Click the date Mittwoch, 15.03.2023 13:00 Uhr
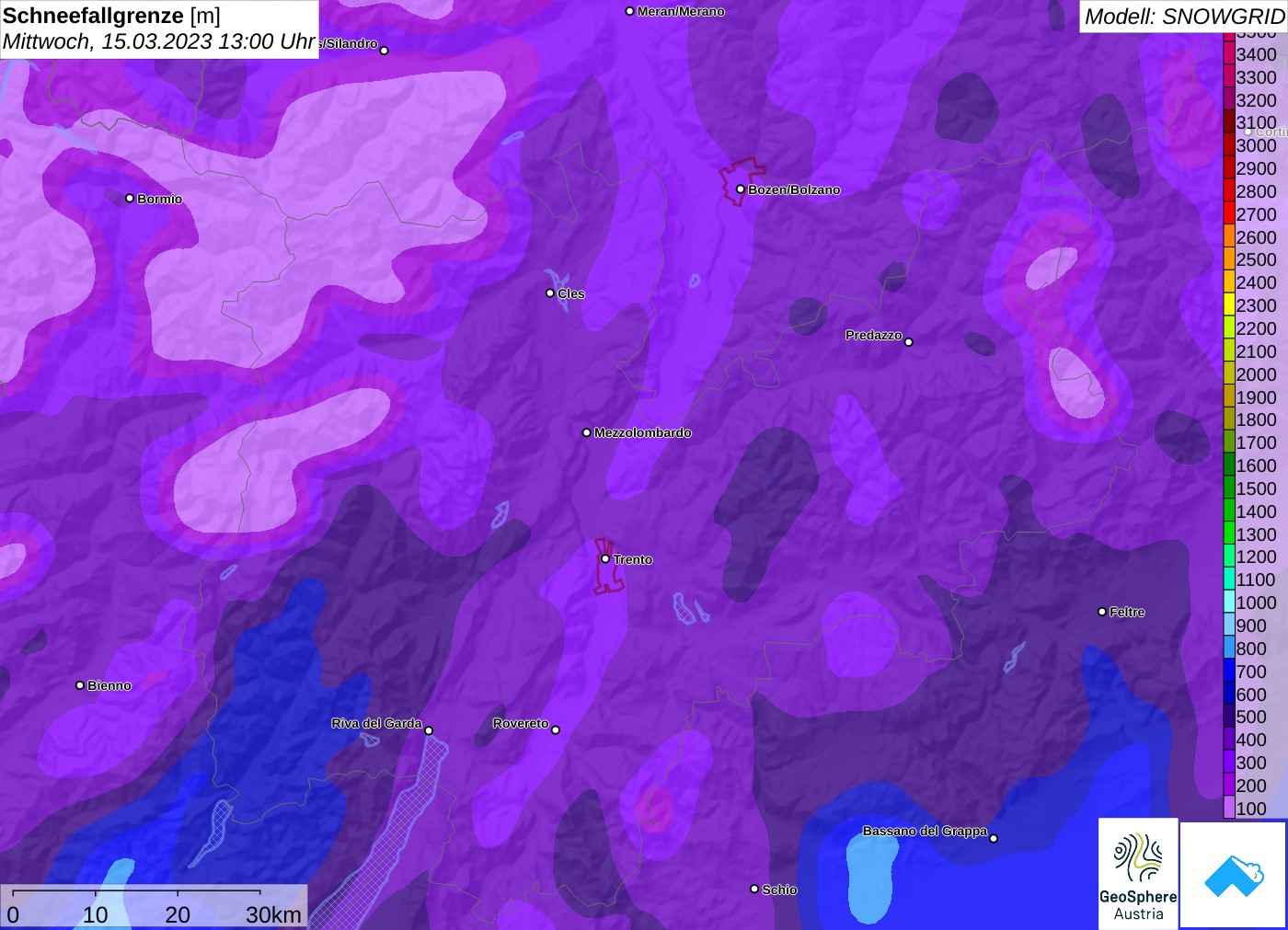Viewport: 1288px width, 930px height. (x=159, y=41)
